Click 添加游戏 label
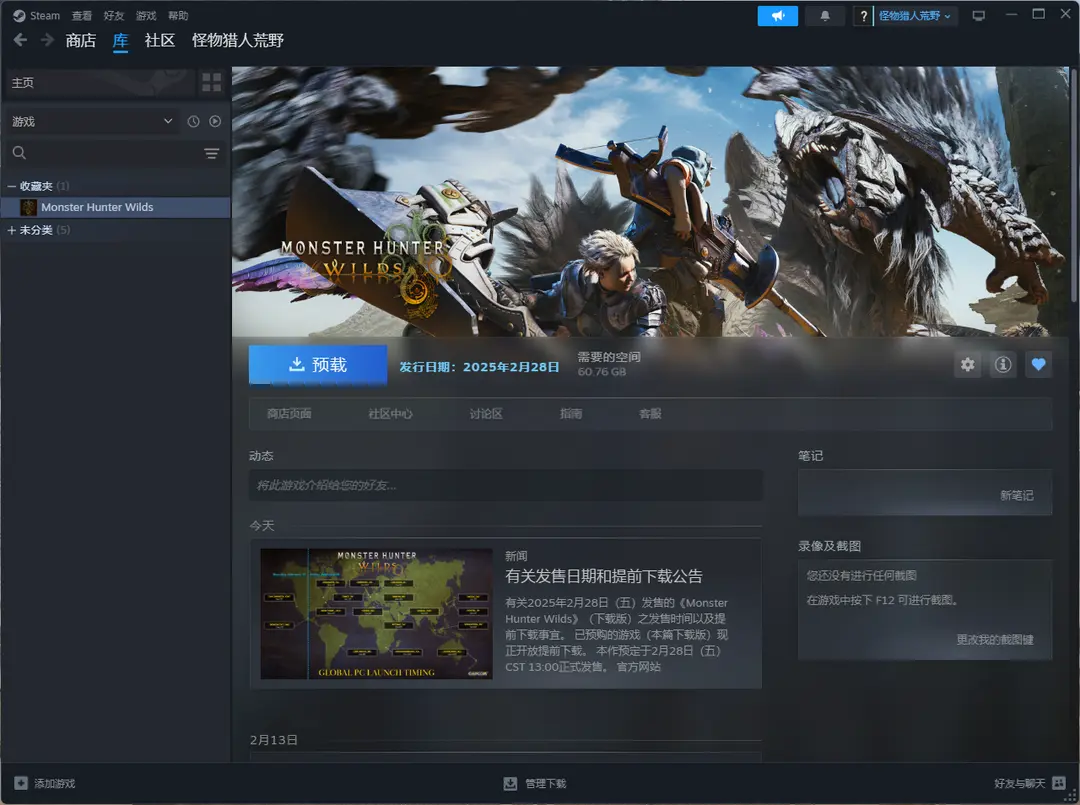Image resolution: width=1080 pixels, height=805 pixels. pos(55,783)
